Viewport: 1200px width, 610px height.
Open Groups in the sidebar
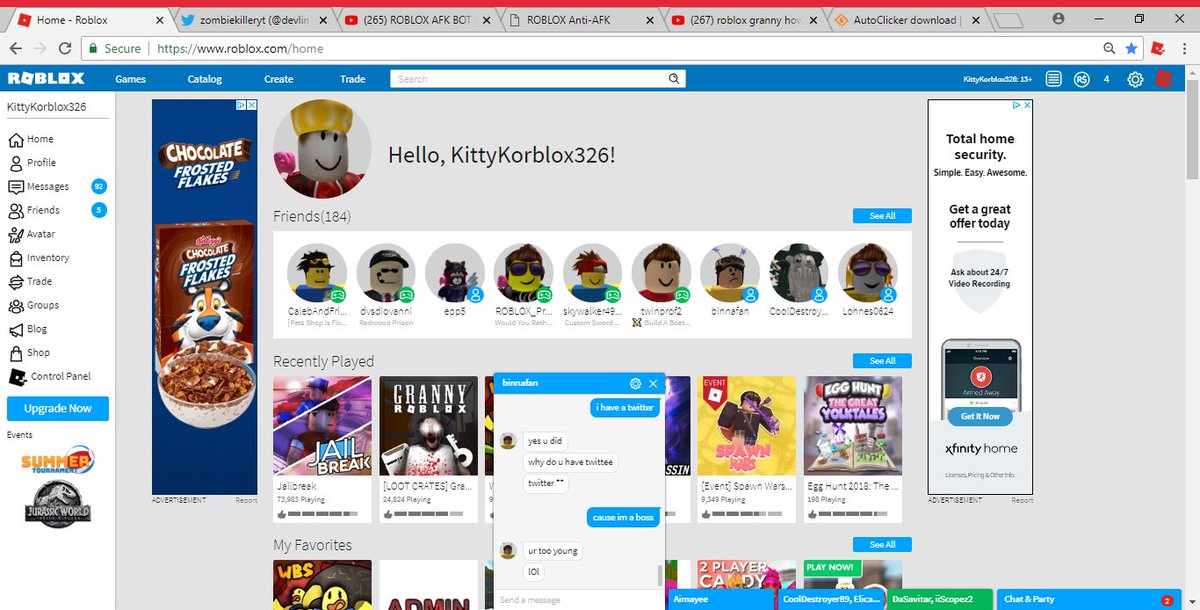coord(34,305)
